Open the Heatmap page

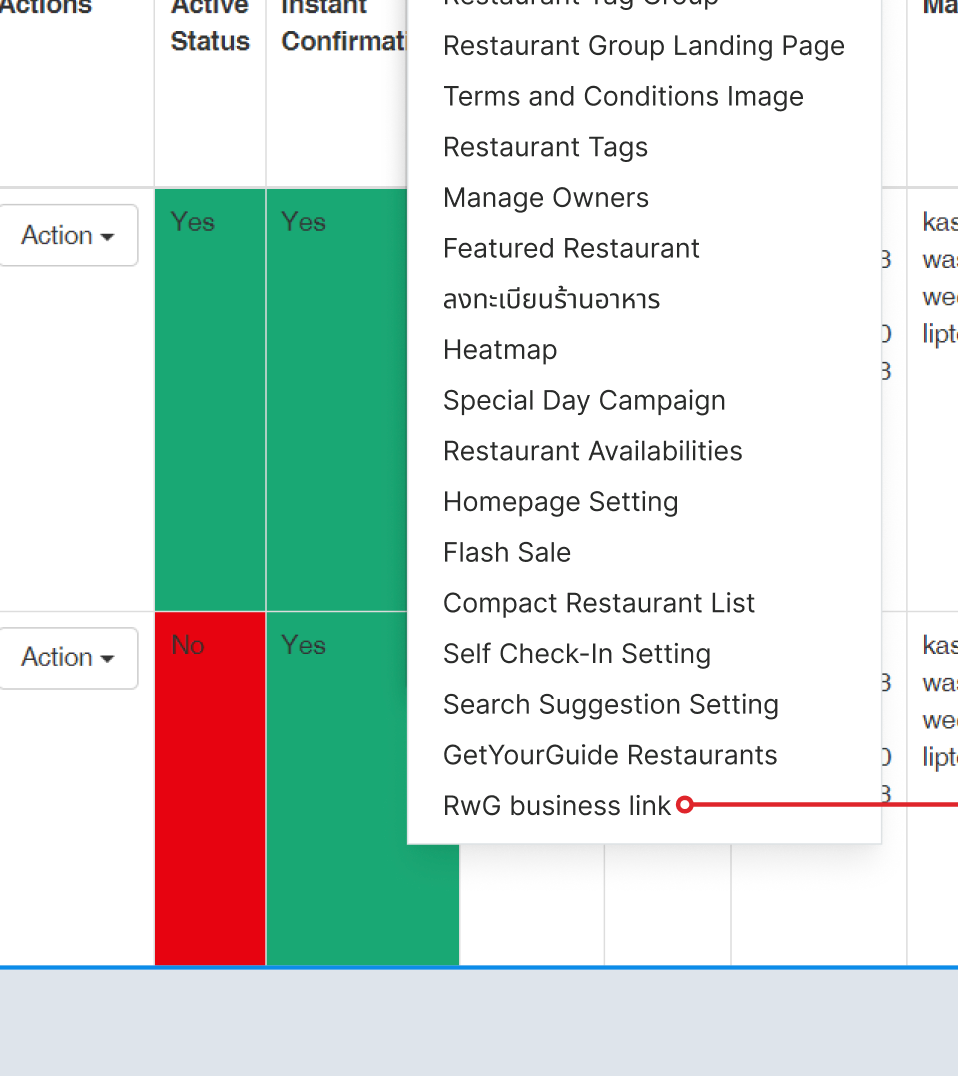coord(500,350)
